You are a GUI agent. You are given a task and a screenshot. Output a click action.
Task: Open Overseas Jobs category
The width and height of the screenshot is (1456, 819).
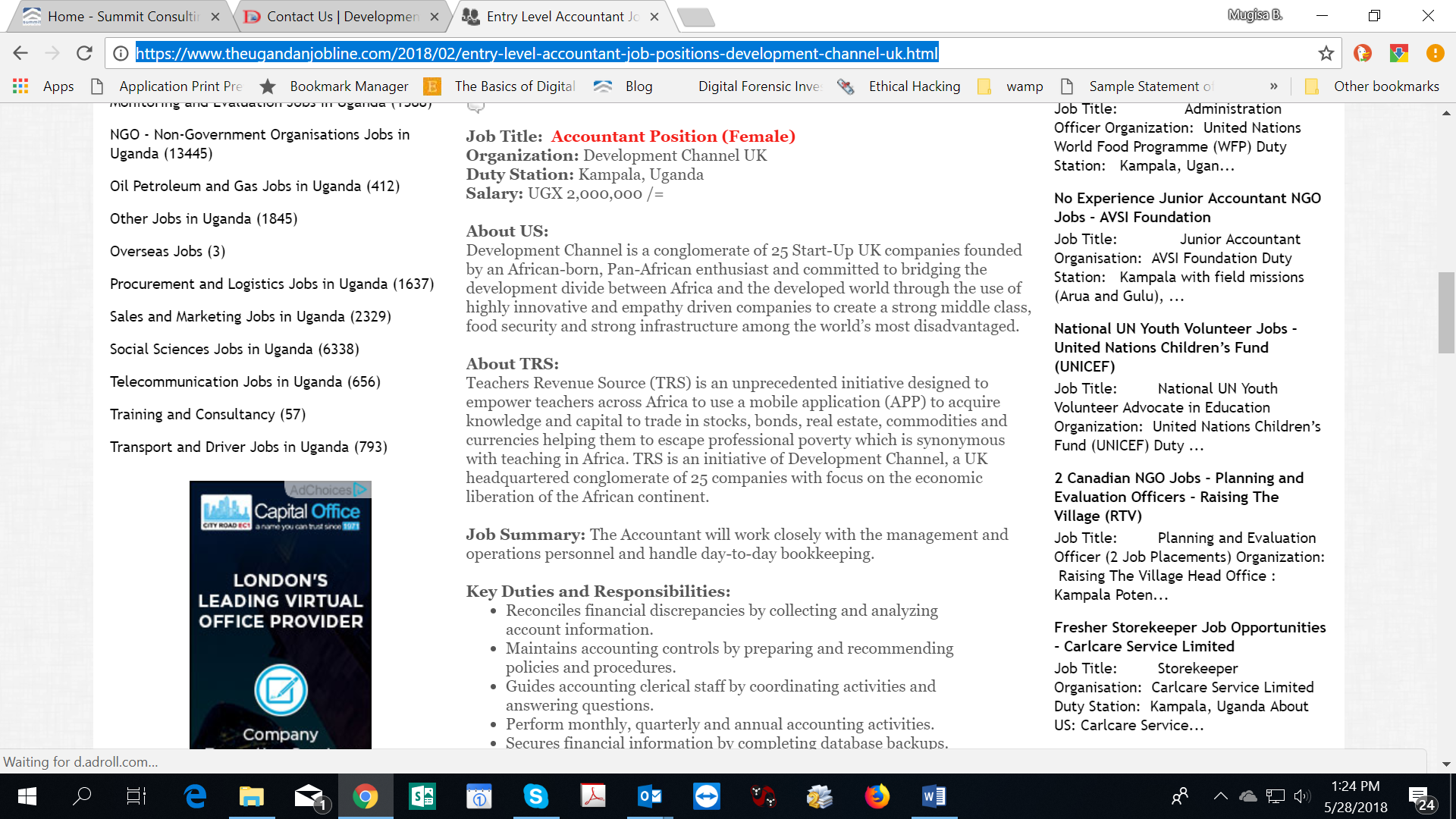tap(168, 252)
